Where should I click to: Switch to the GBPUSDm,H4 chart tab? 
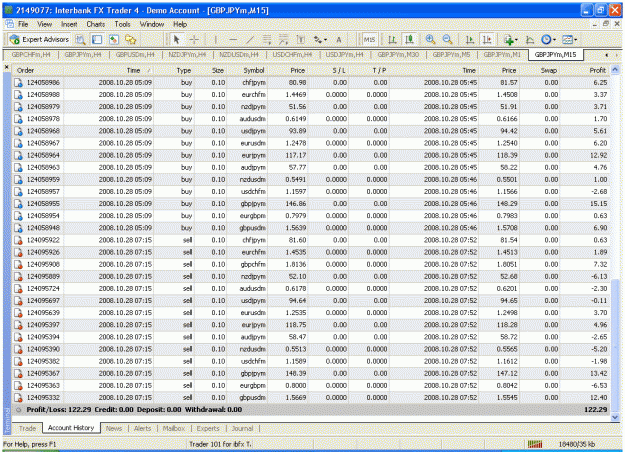coord(135,55)
